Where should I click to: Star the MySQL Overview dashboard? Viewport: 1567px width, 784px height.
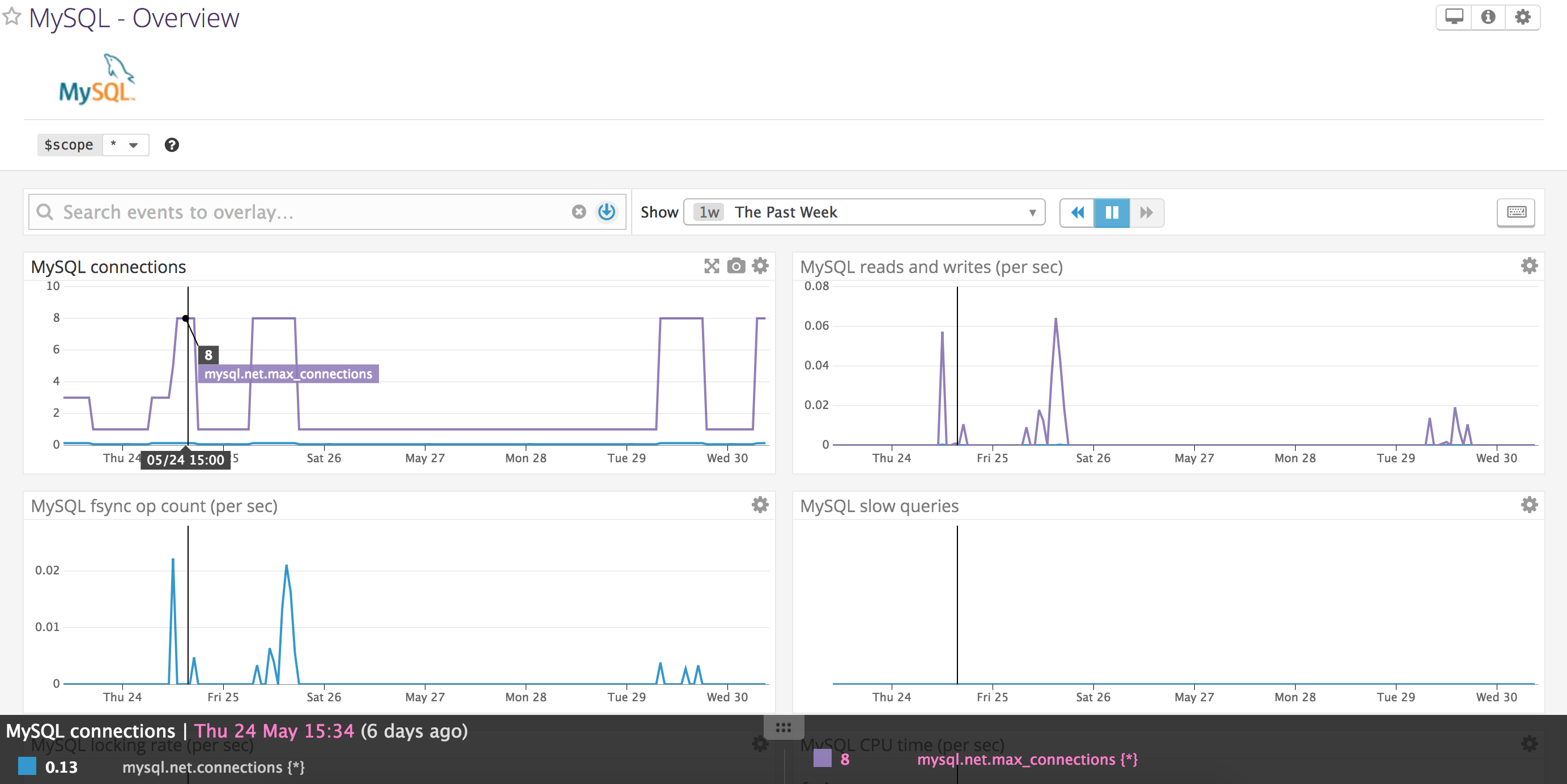tap(11, 17)
